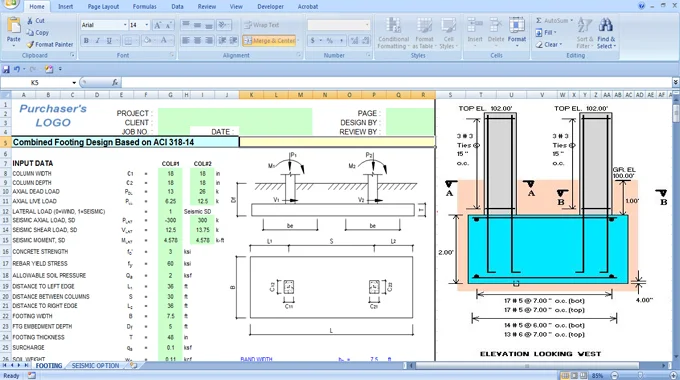The width and height of the screenshot is (680, 380).
Task: Click the Format Painter icon
Action: point(30,44)
